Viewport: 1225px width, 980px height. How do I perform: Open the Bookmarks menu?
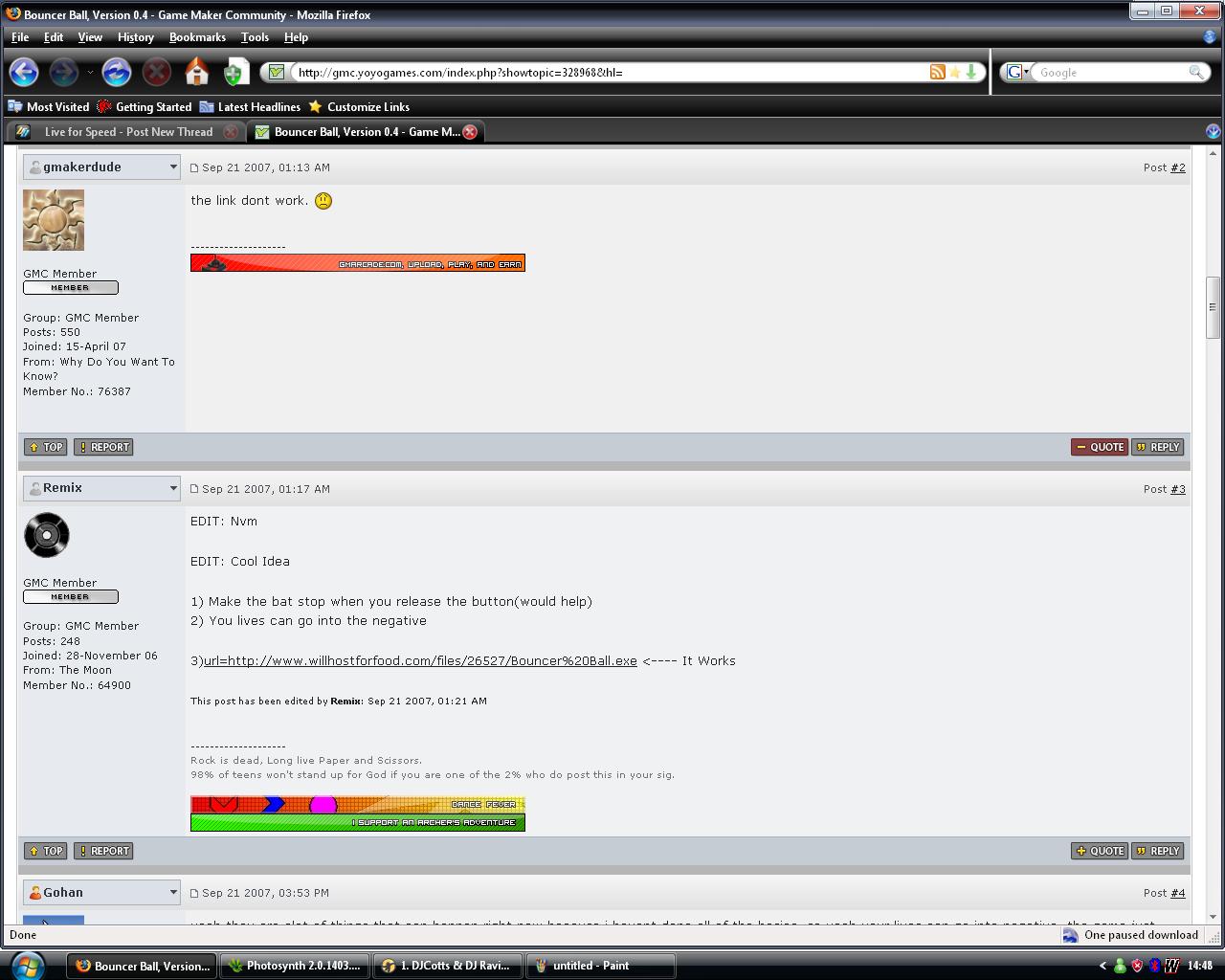[x=197, y=37]
